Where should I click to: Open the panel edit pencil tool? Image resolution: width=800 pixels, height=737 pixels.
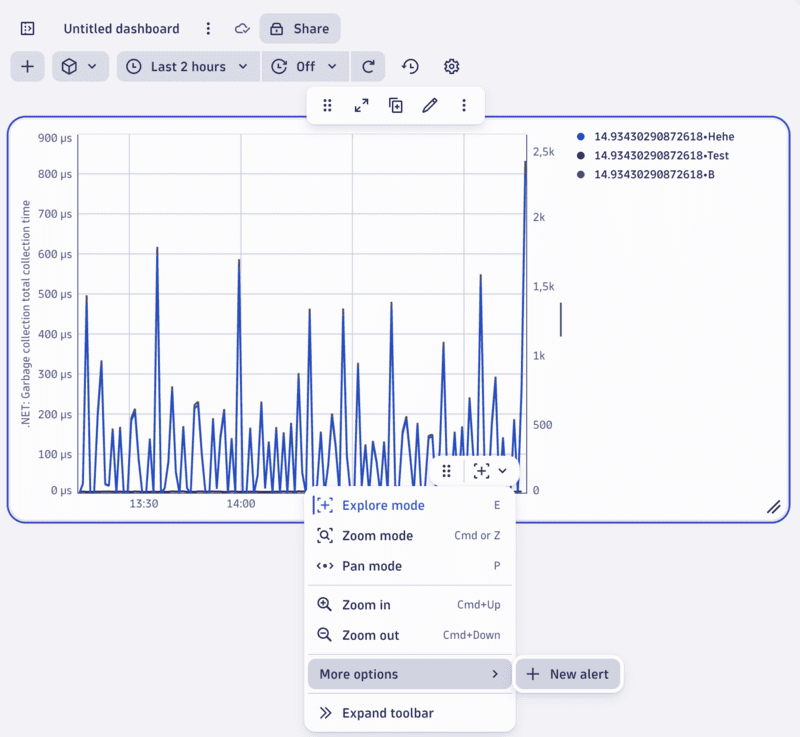pyautogui.click(x=430, y=104)
